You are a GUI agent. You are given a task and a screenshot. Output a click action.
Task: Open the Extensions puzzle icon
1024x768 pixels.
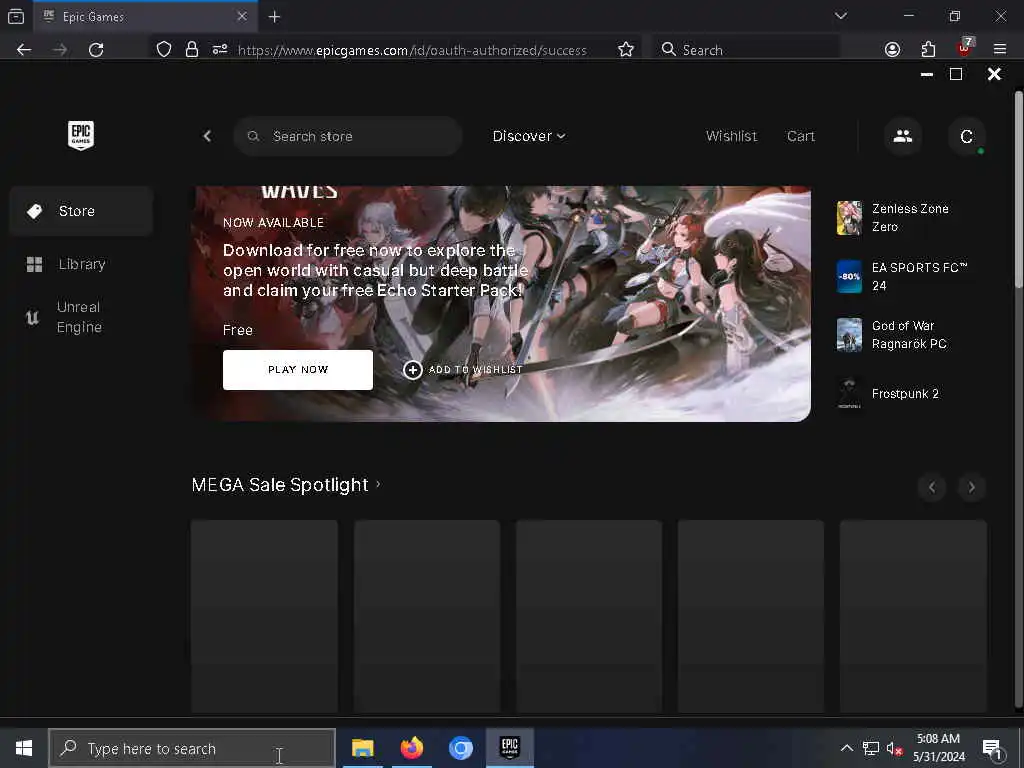click(928, 50)
